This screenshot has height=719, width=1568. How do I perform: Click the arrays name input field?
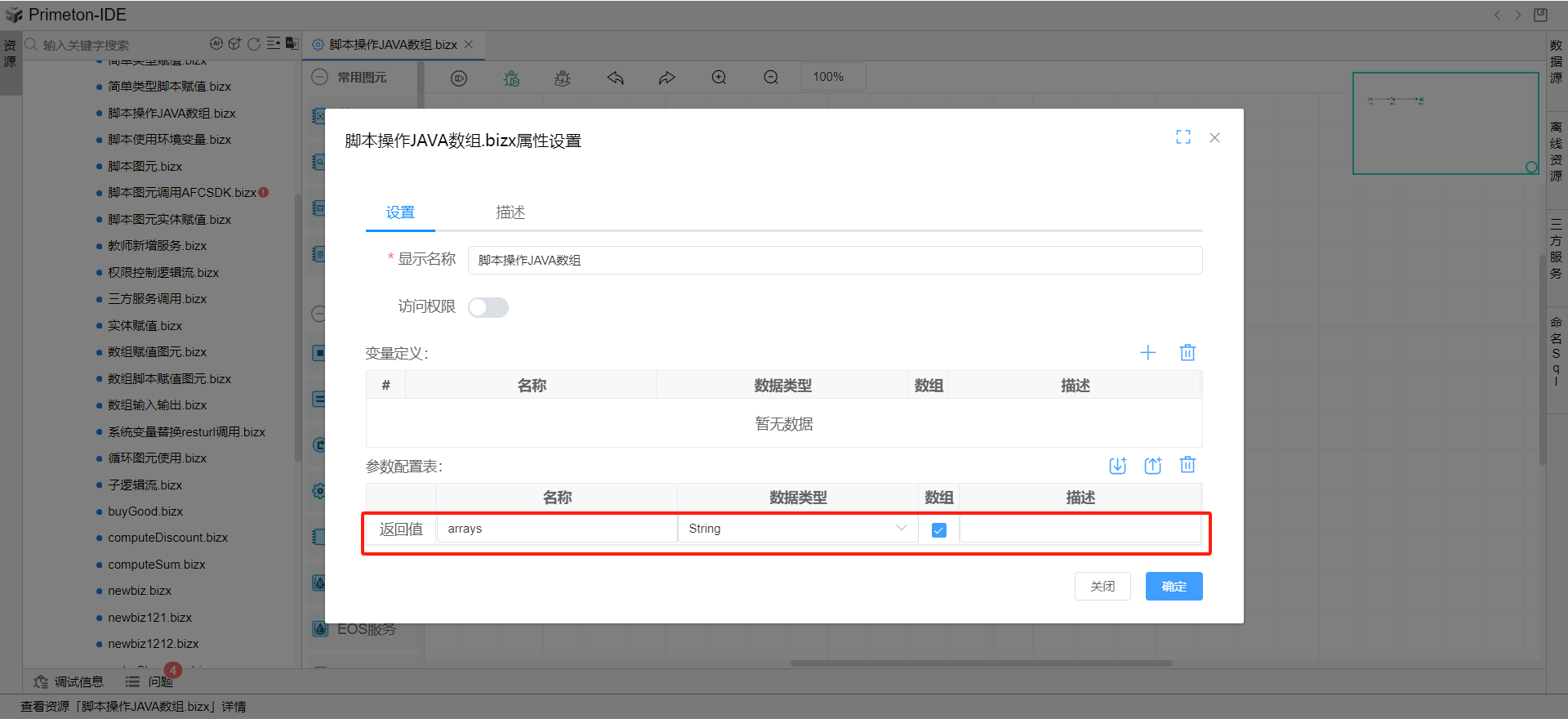tap(557, 529)
